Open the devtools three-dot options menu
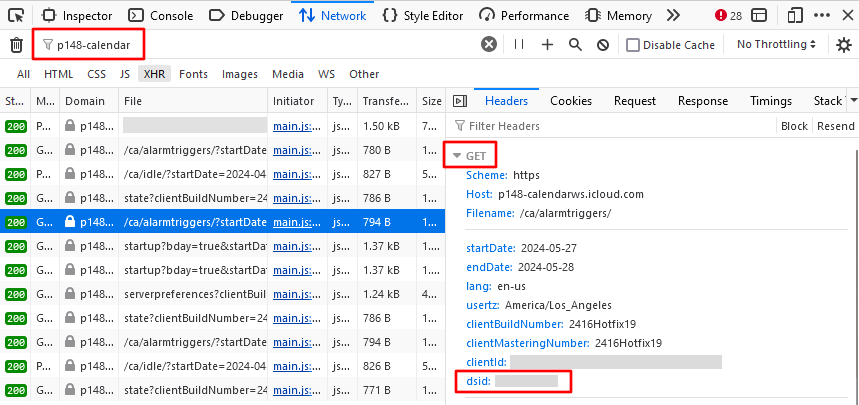Screen dimensions: 859x405 coord(822,15)
